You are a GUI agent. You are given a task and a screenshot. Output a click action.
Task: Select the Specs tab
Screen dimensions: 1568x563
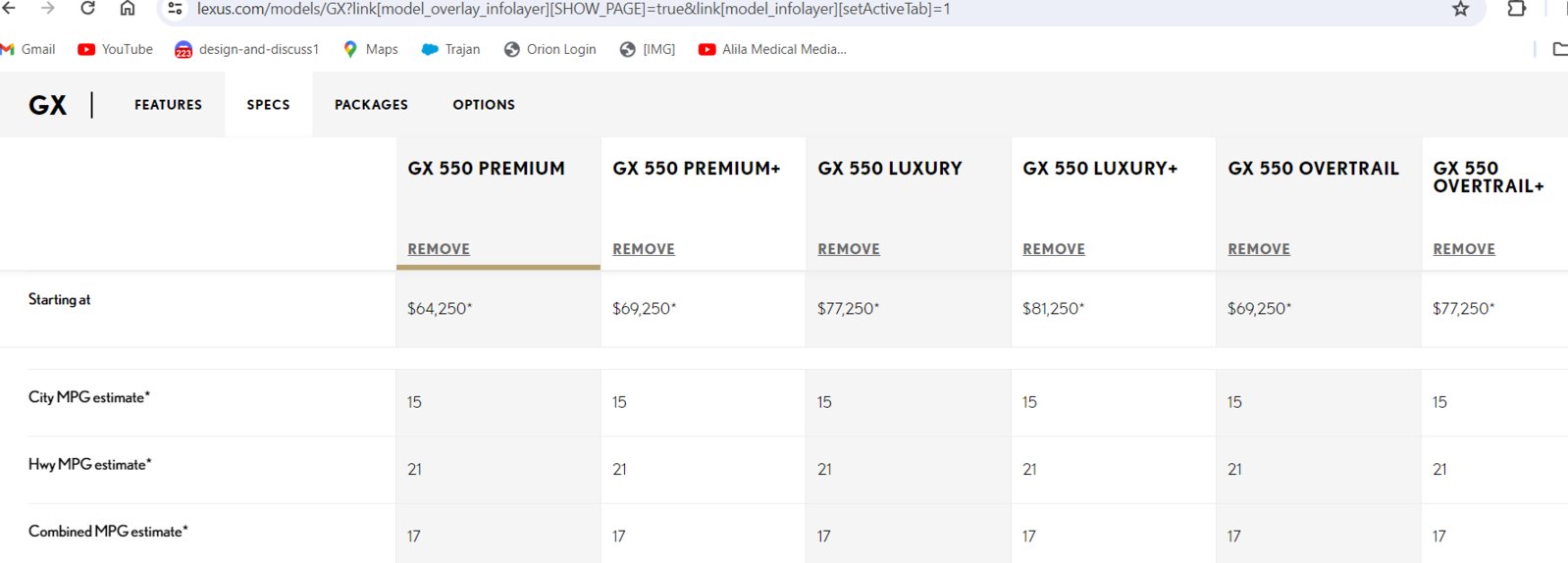(x=268, y=105)
